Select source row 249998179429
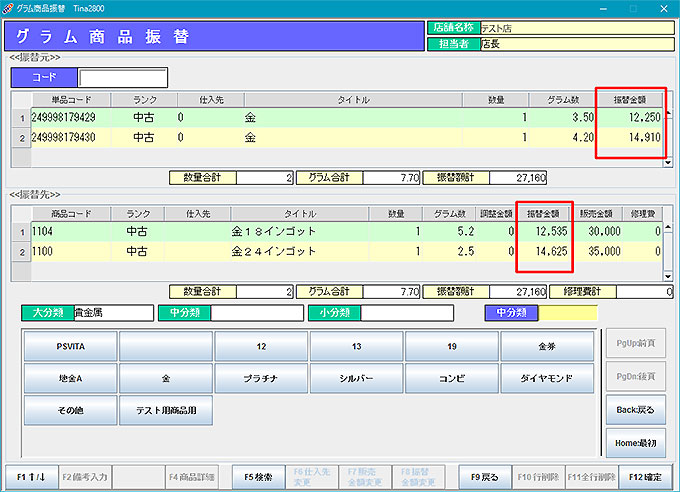Viewport: 680px width, 492px height. [347, 117]
